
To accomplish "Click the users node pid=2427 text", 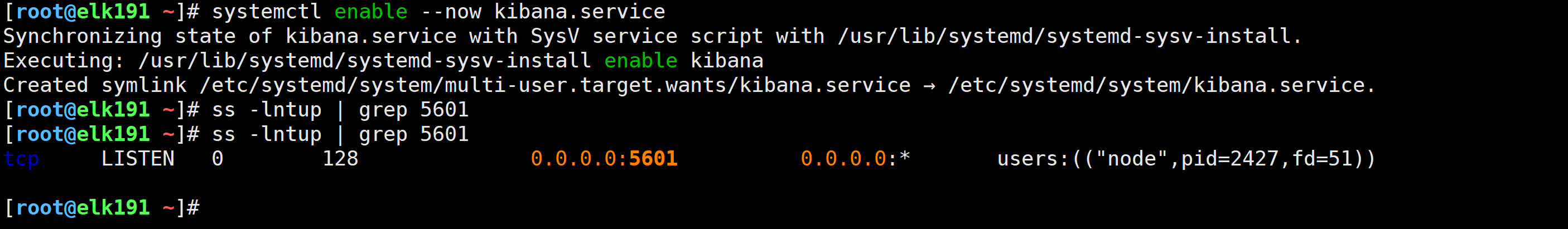I will click(x=1185, y=159).
